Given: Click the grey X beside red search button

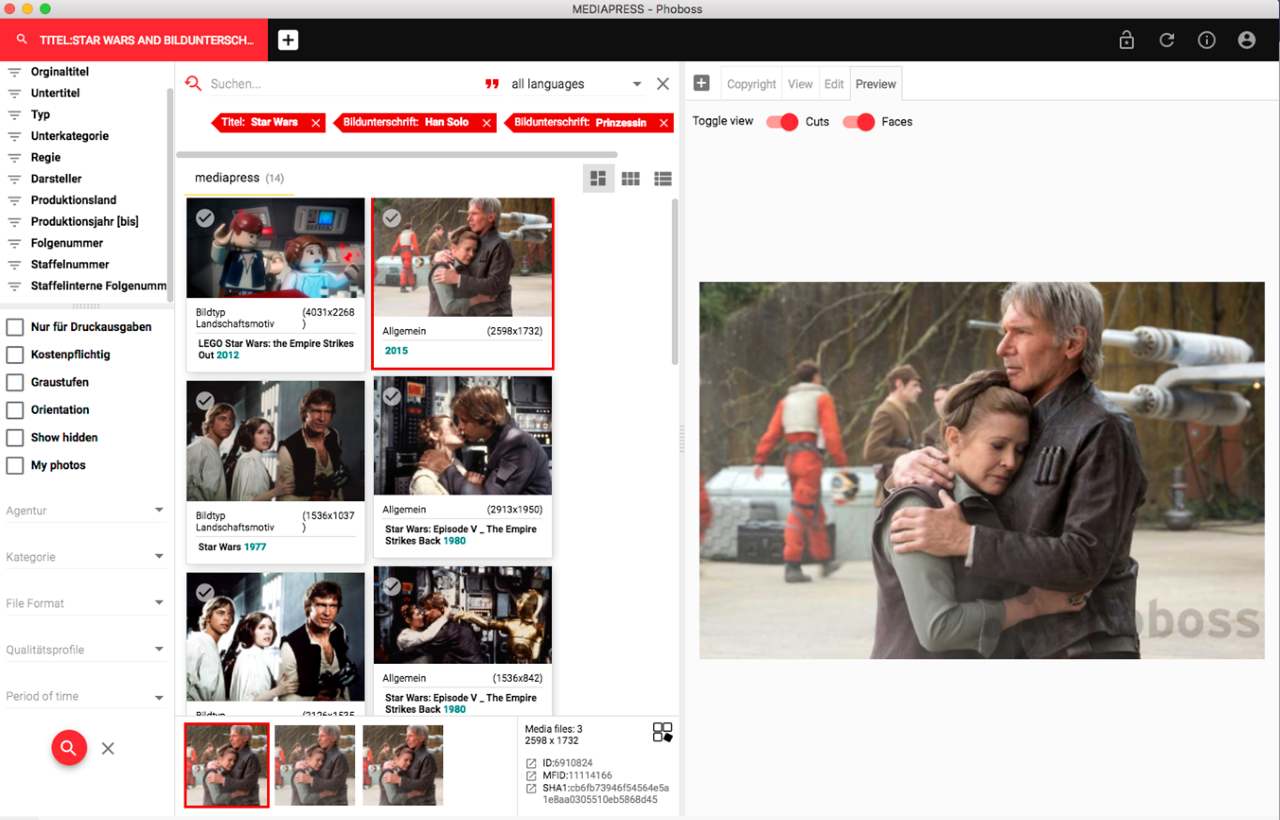Looking at the screenshot, I should pos(108,748).
